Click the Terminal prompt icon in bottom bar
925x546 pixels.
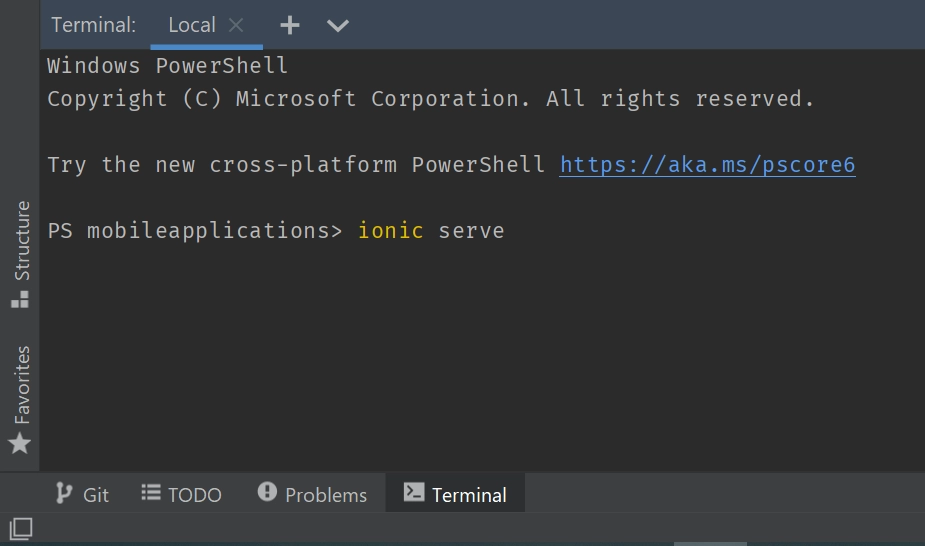[x=413, y=493]
